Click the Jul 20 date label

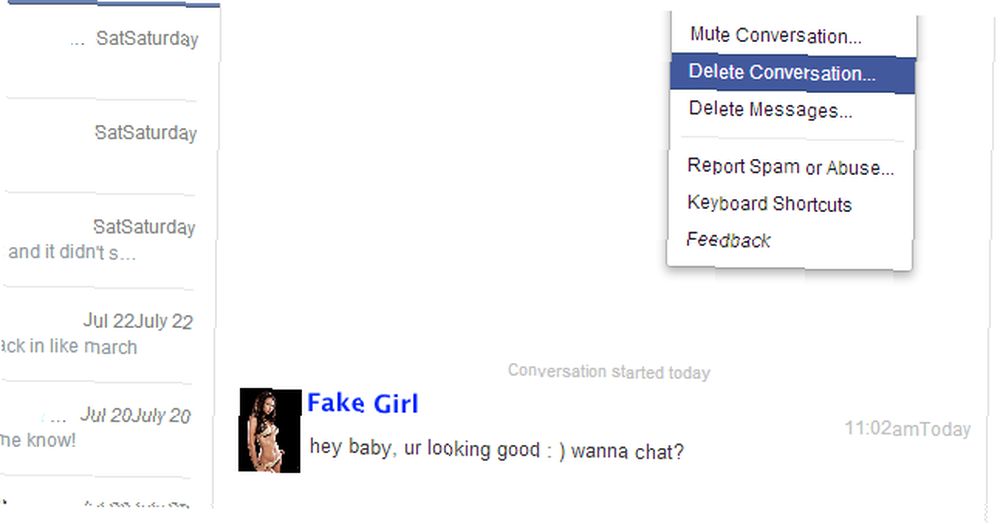(135, 416)
